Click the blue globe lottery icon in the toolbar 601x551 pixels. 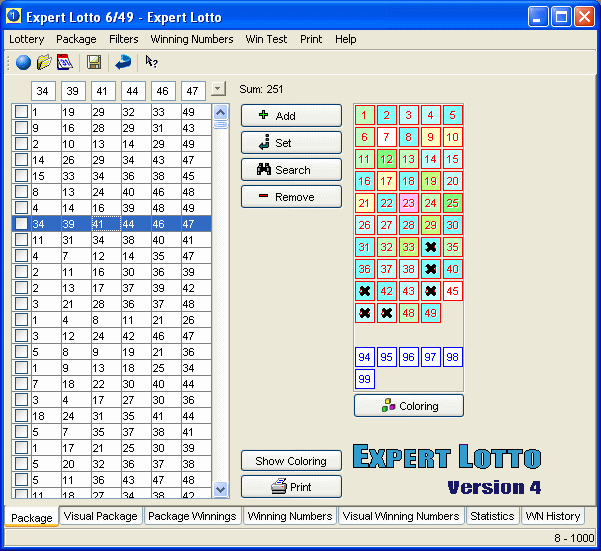point(23,62)
